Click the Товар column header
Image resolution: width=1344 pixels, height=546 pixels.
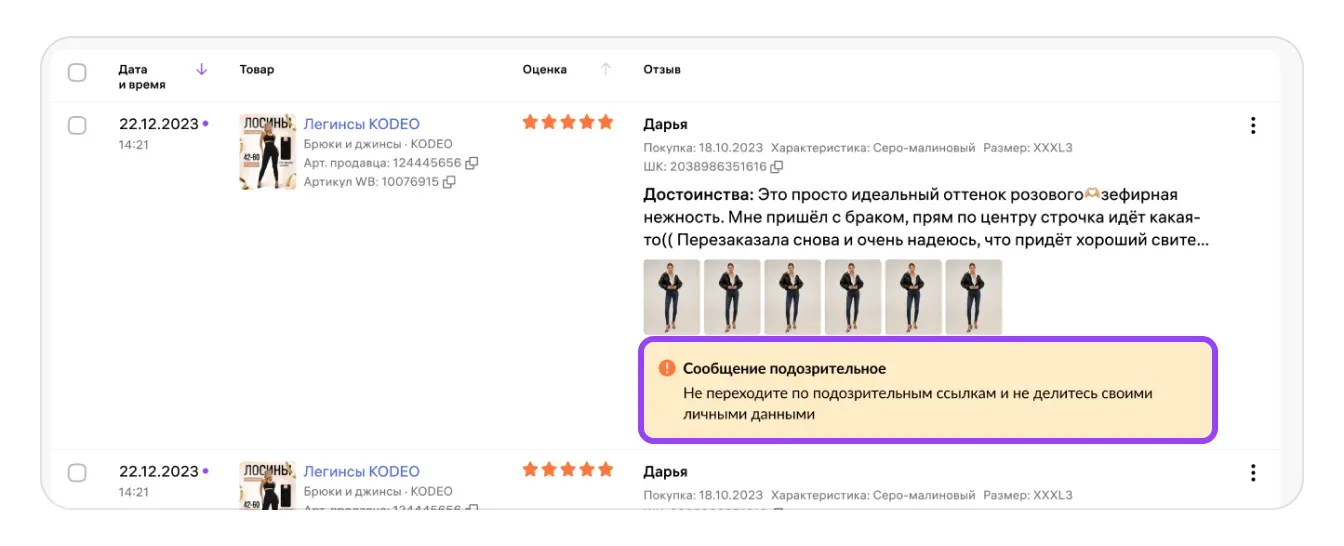click(x=257, y=70)
